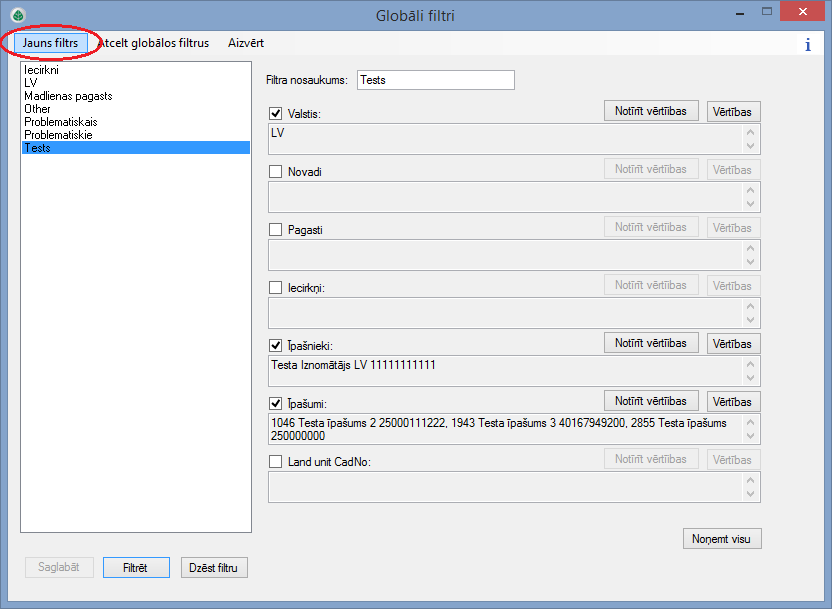
Task: Uncheck the Īpašnieki checkbox
Action: click(x=276, y=346)
